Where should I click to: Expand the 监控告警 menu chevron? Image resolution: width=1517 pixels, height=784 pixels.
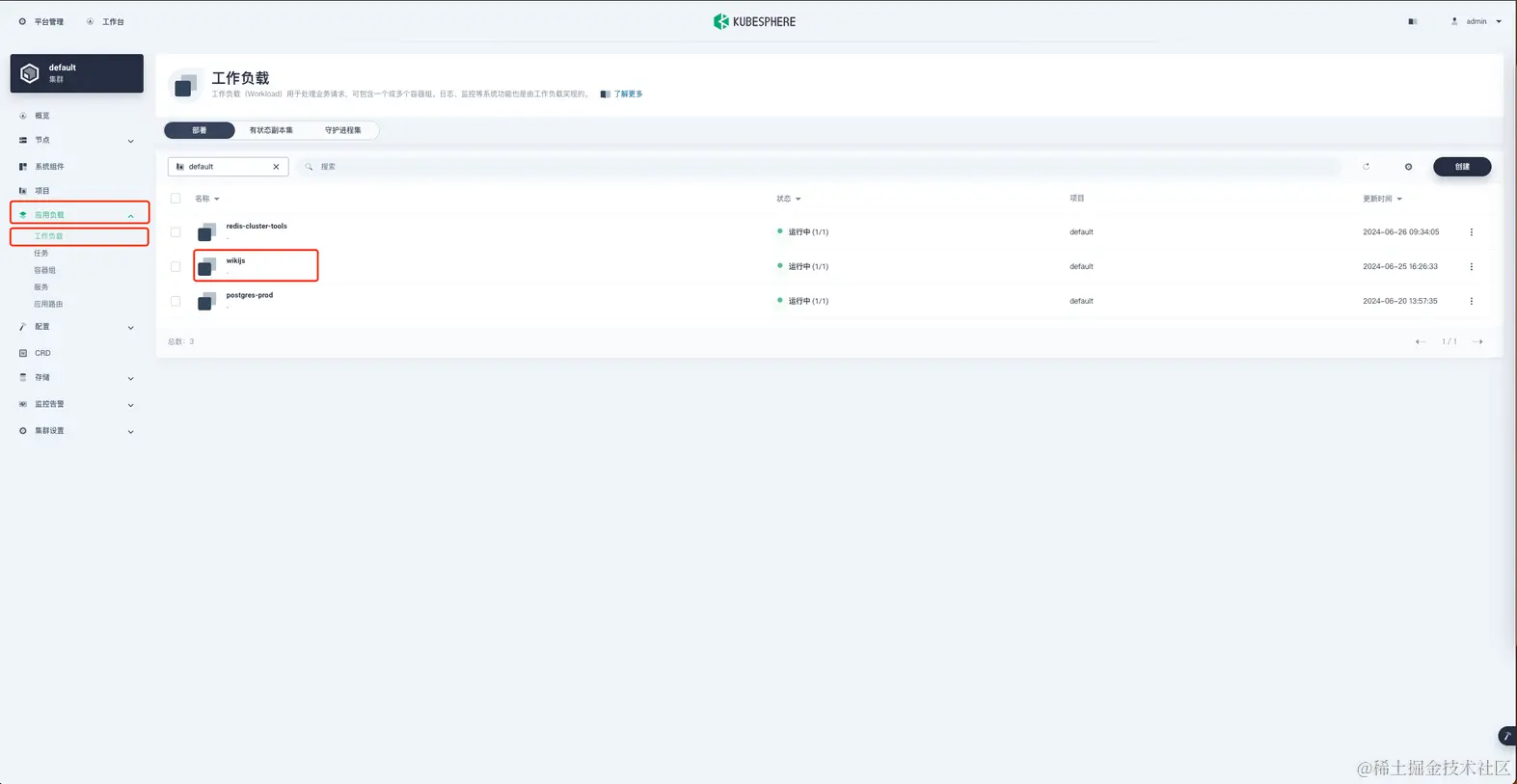click(x=131, y=405)
